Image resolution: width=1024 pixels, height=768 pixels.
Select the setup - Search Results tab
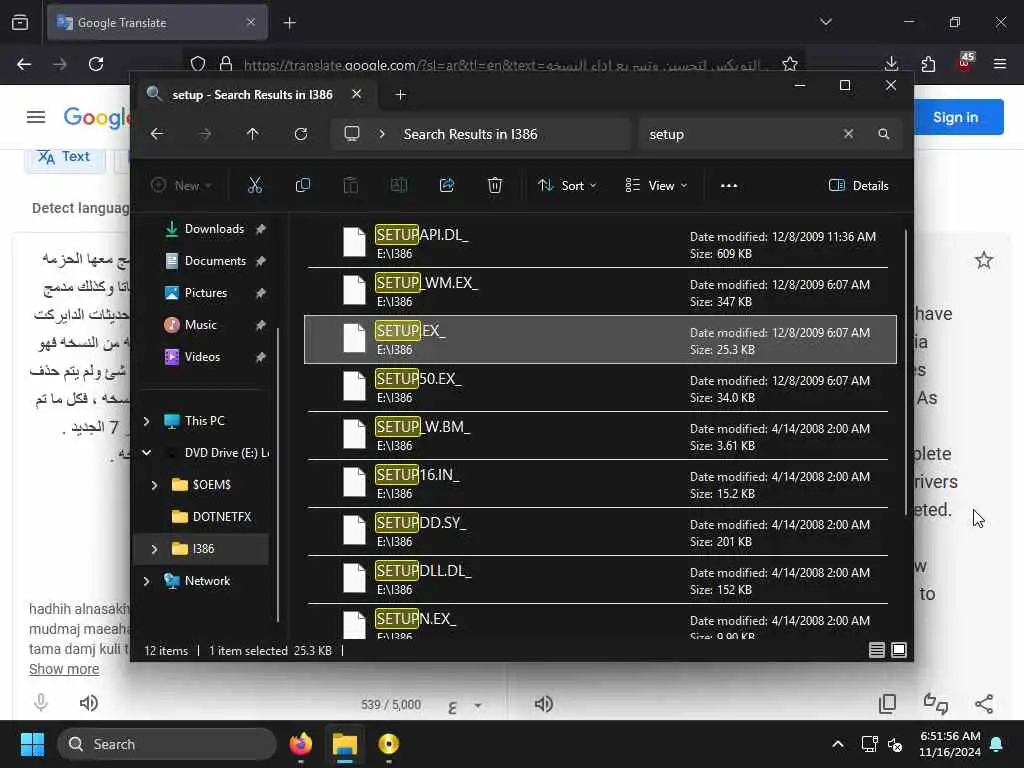[252, 95]
